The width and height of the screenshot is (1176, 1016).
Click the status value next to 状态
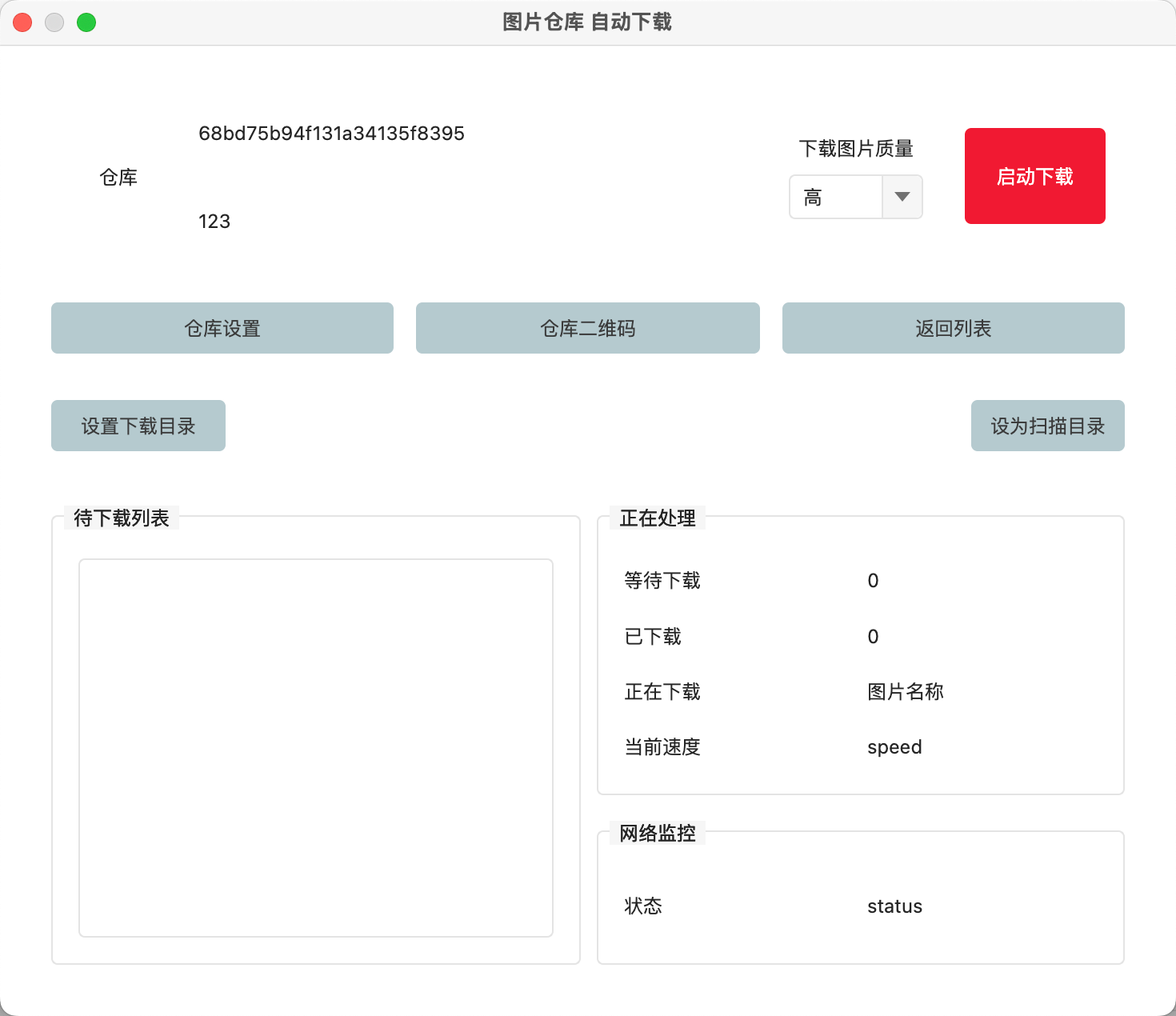pyautogui.click(x=894, y=906)
